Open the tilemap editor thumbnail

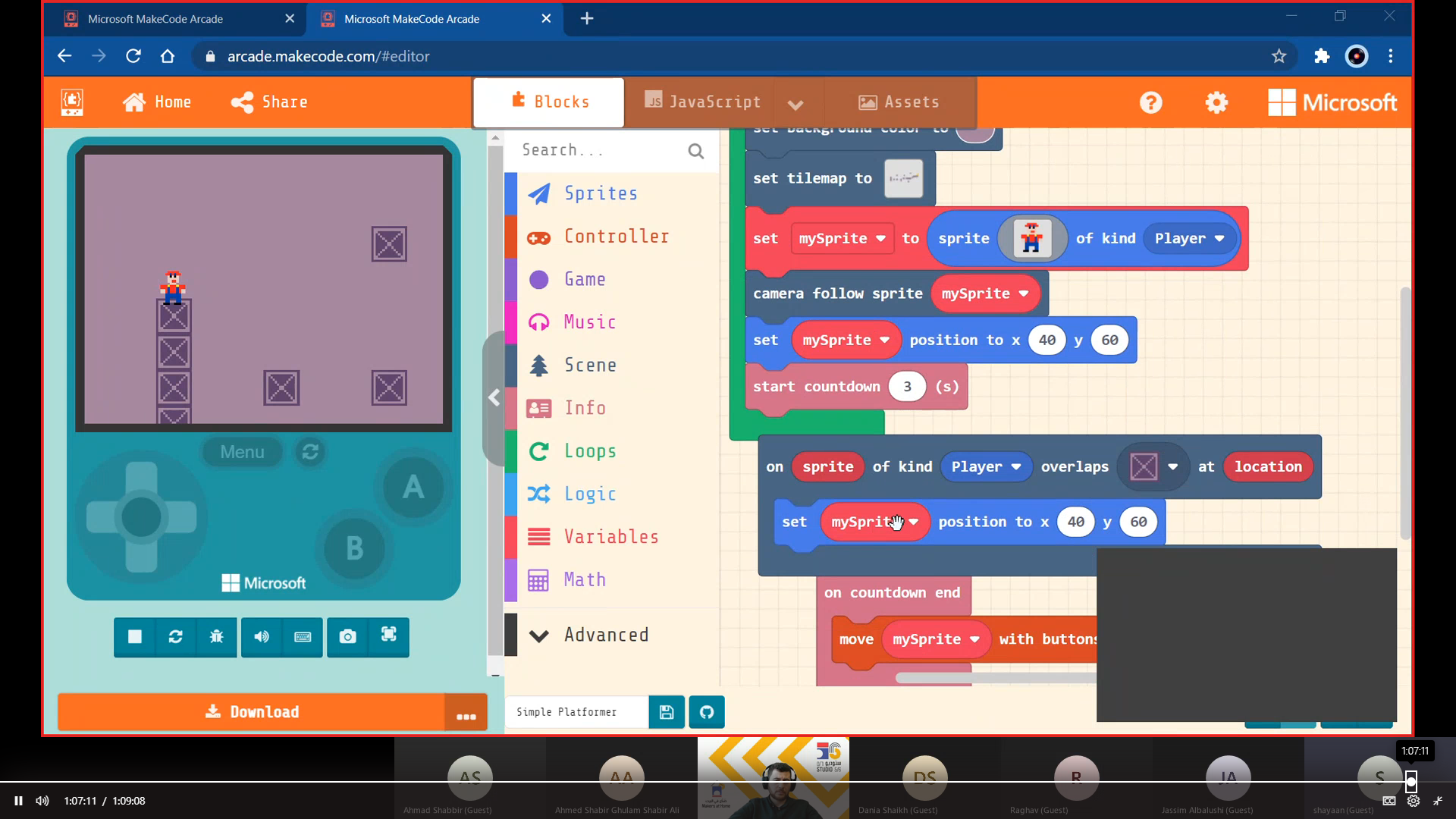(x=903, y=179)
